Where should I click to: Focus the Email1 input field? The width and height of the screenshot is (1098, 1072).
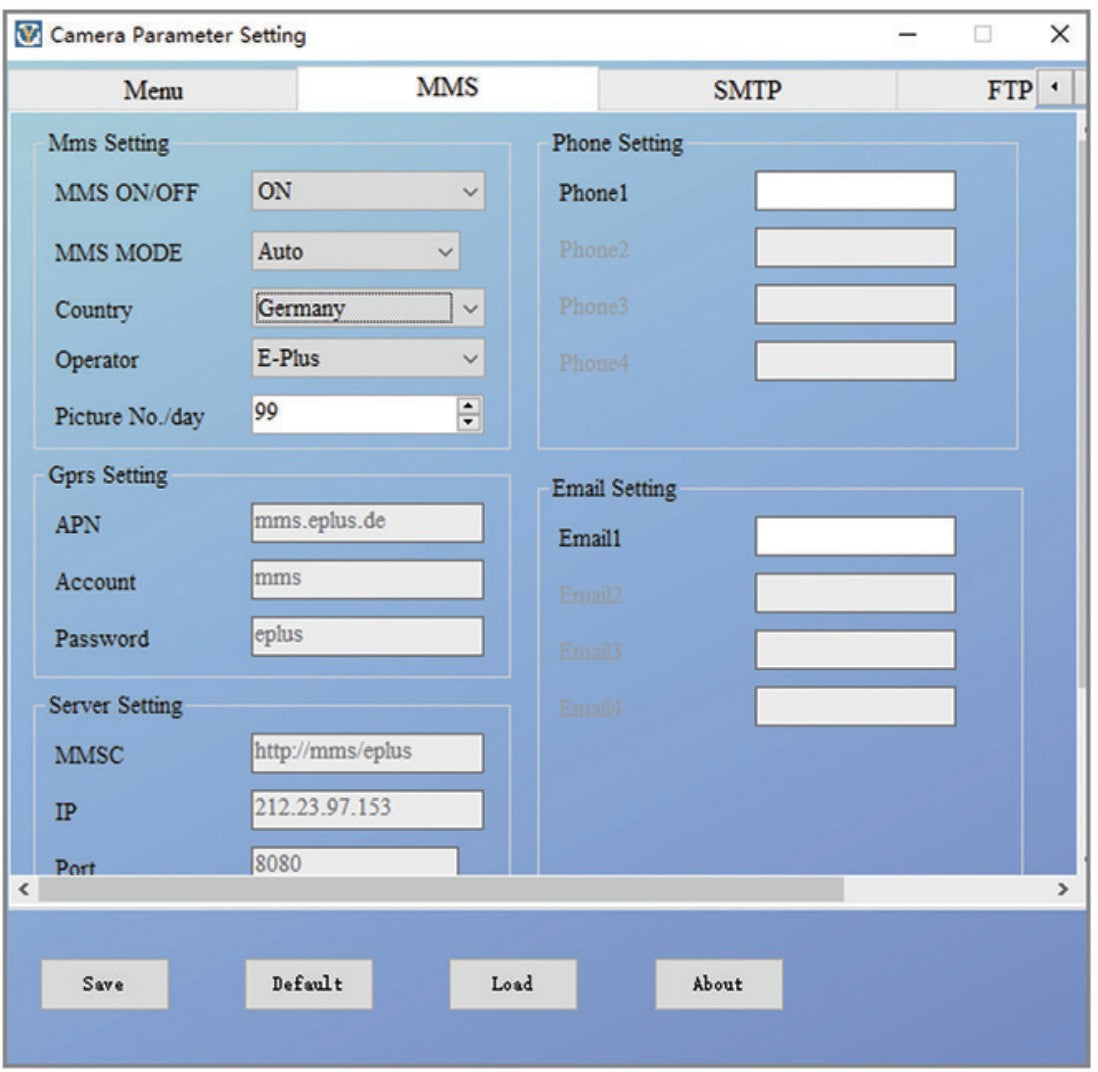pos(855,536)
